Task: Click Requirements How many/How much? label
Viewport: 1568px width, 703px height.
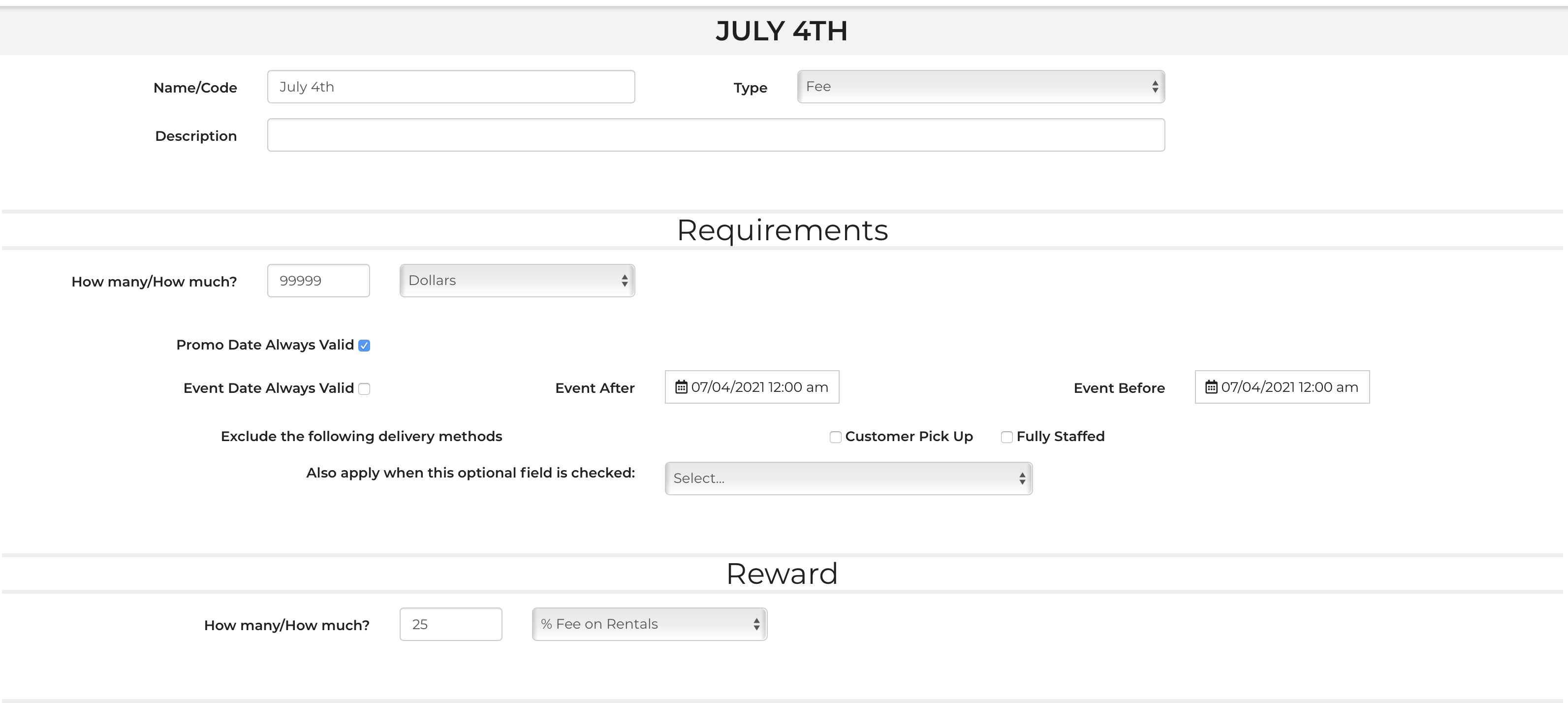Action: coord(154,282)
